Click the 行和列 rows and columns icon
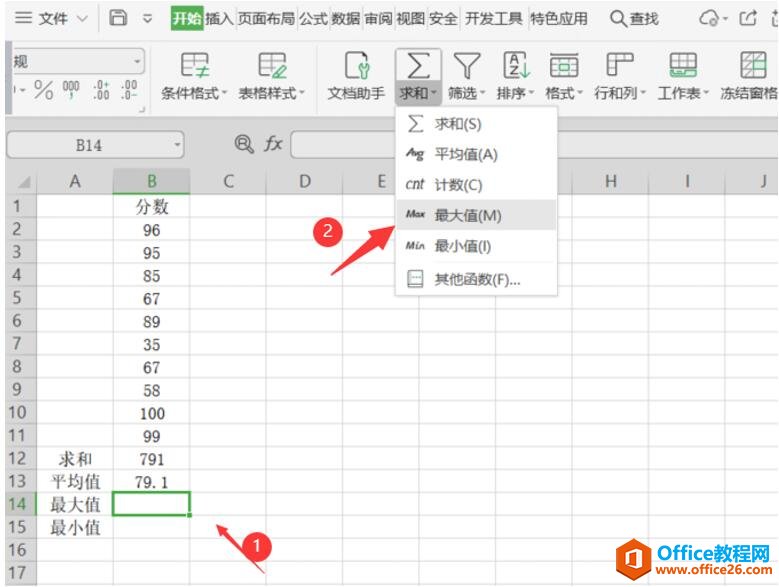This screenshot has height=587, width=779. click(x=620, y=65)
